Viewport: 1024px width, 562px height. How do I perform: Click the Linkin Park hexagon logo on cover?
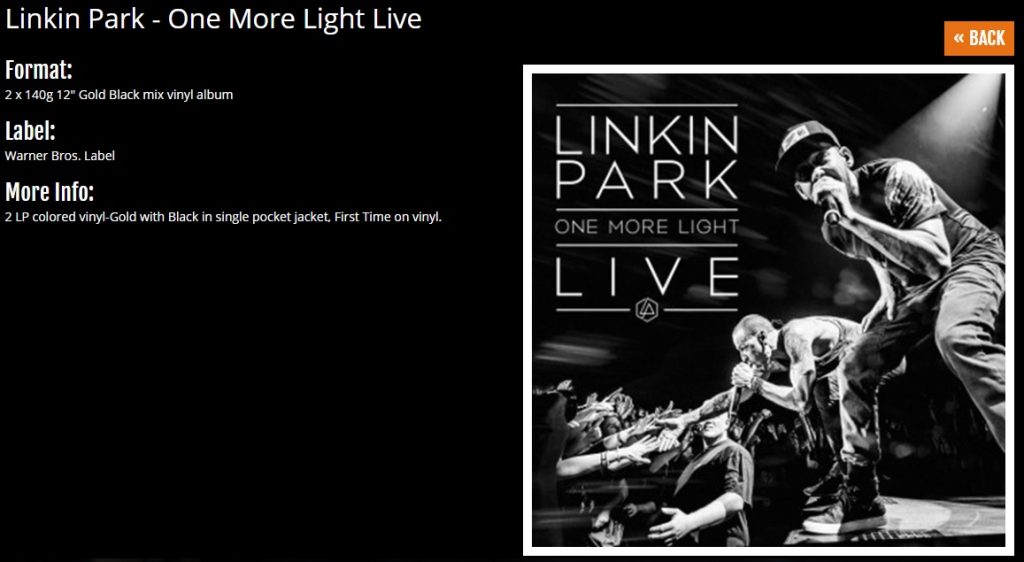[647, 309]
